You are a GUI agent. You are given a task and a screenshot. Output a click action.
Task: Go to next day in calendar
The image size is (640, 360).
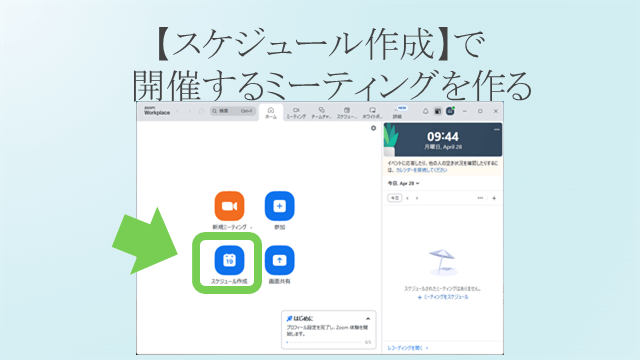417,198
